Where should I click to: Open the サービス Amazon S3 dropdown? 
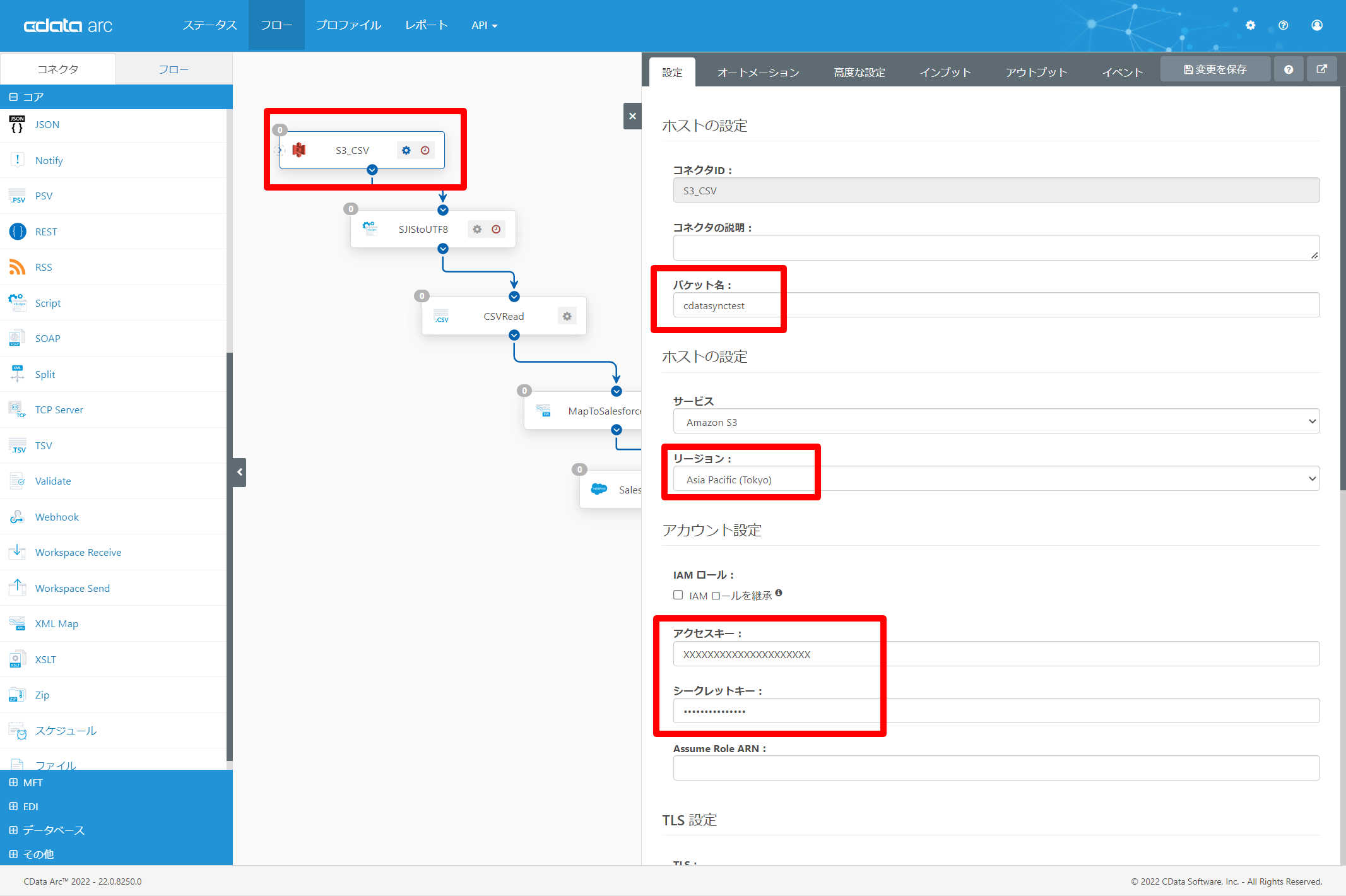(x=996, y=421)
